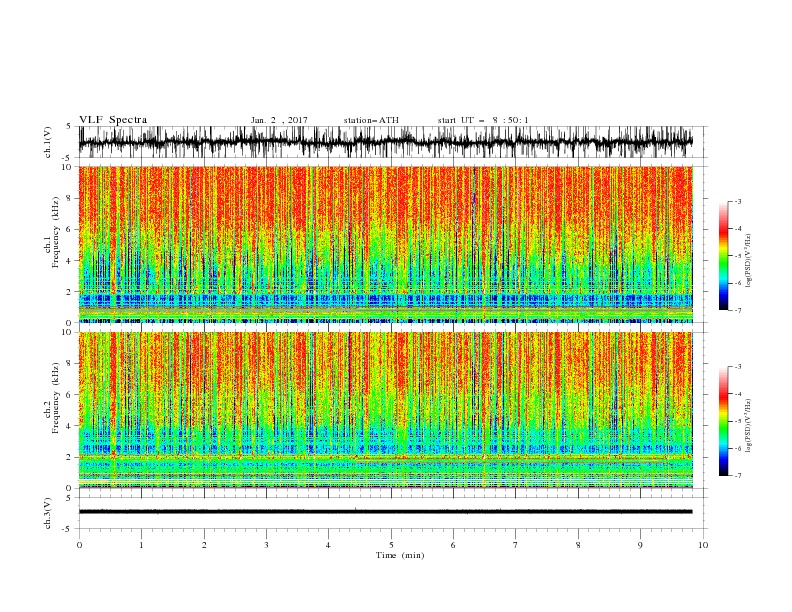Screen dimensions: 792x612
Task: Click the "-3" tick on the lower color bar
Action: point(738,367)
